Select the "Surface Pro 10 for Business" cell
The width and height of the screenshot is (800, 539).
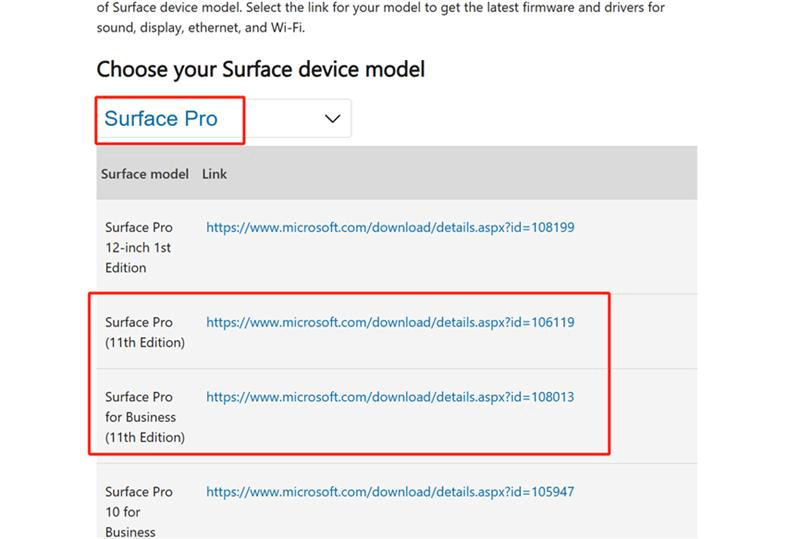139,511
